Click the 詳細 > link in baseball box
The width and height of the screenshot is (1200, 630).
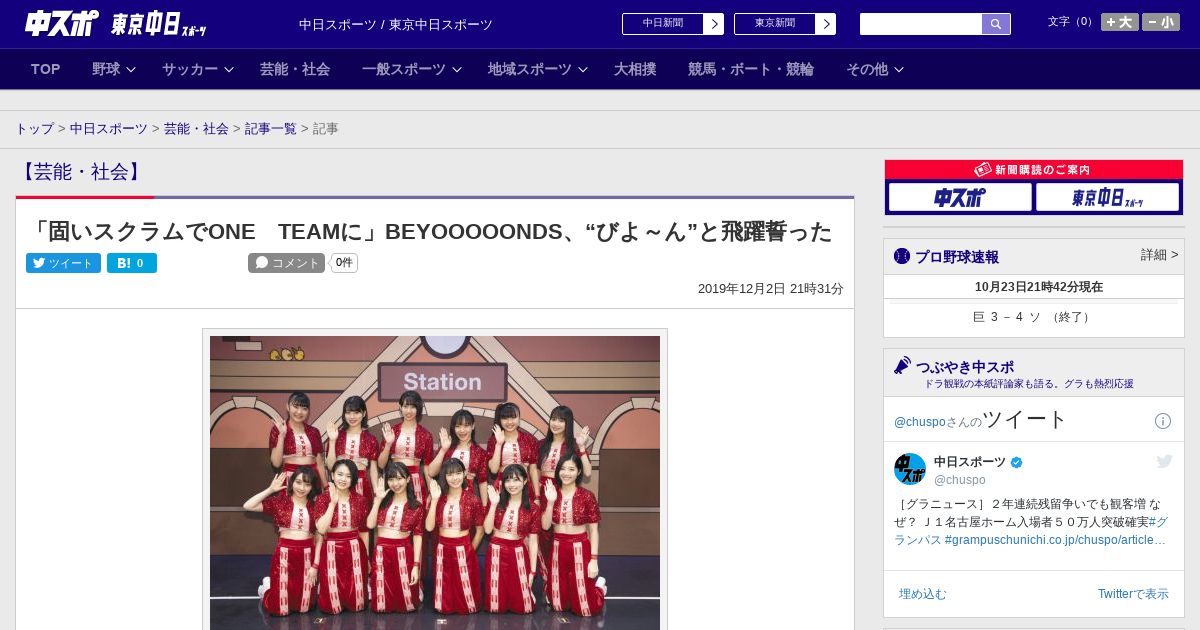click(1159, 255)
